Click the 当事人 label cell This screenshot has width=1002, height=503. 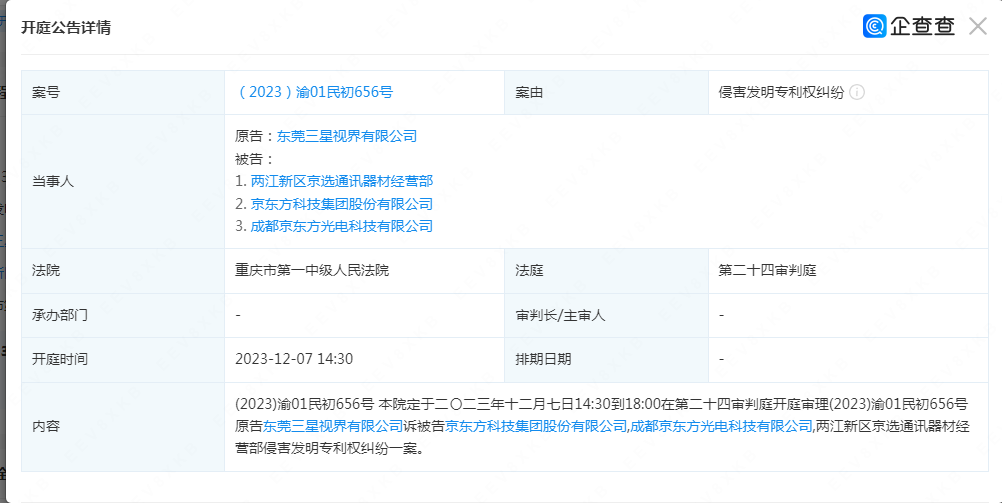pyautogui.click(x=123, y=182)
